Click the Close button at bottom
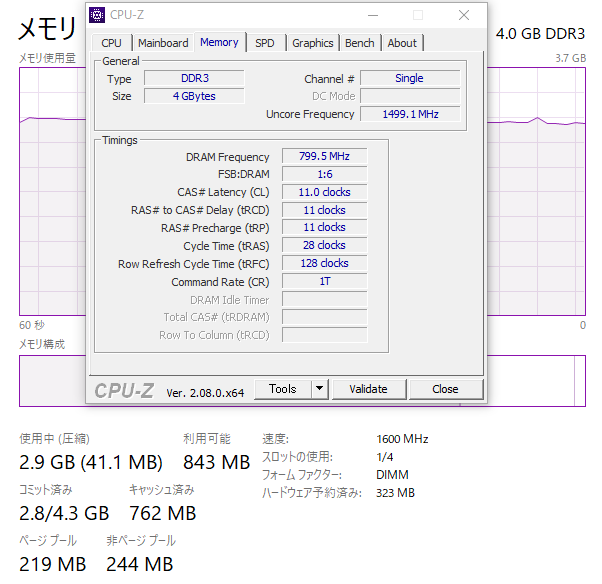This screenshot has width=602, height=584. (445, 389)
